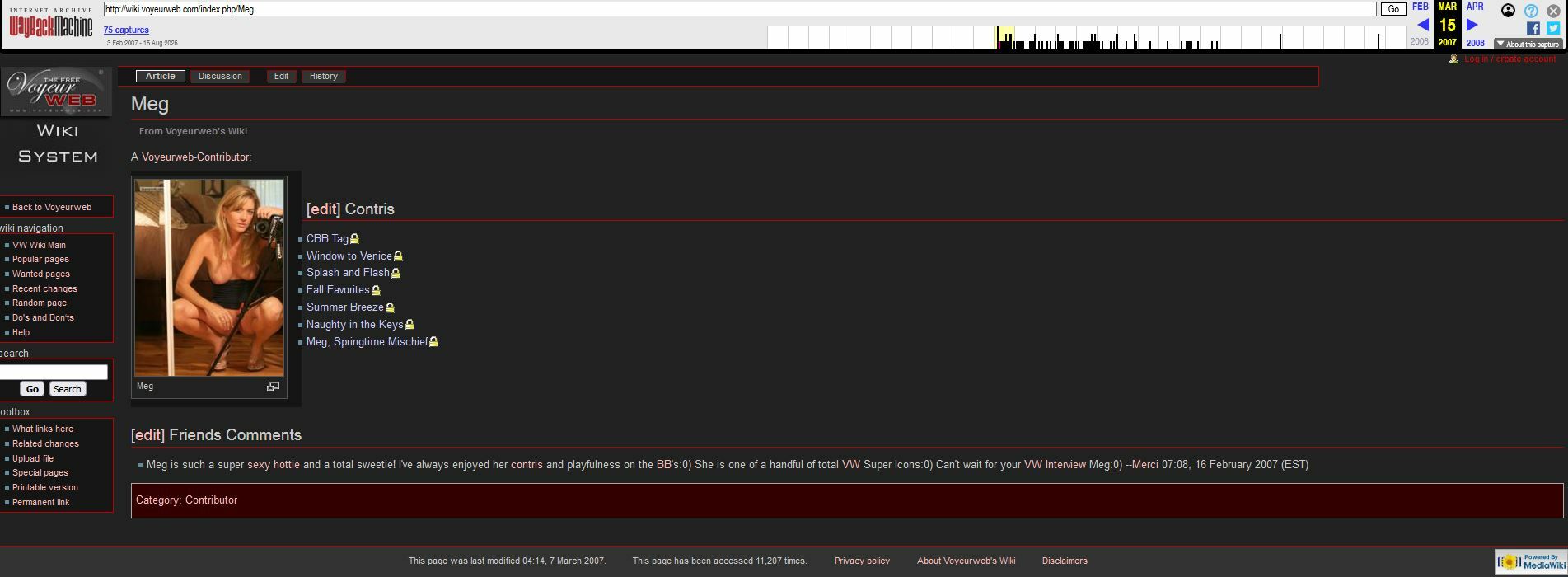Open Recent changes link
1568x577 pixels.
[x=44, y=288]
